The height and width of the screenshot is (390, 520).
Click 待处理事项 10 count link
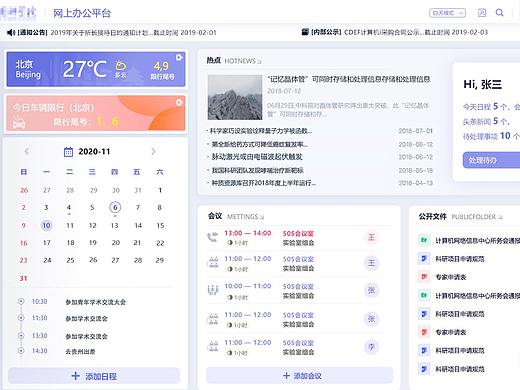[x=491, y=136]
